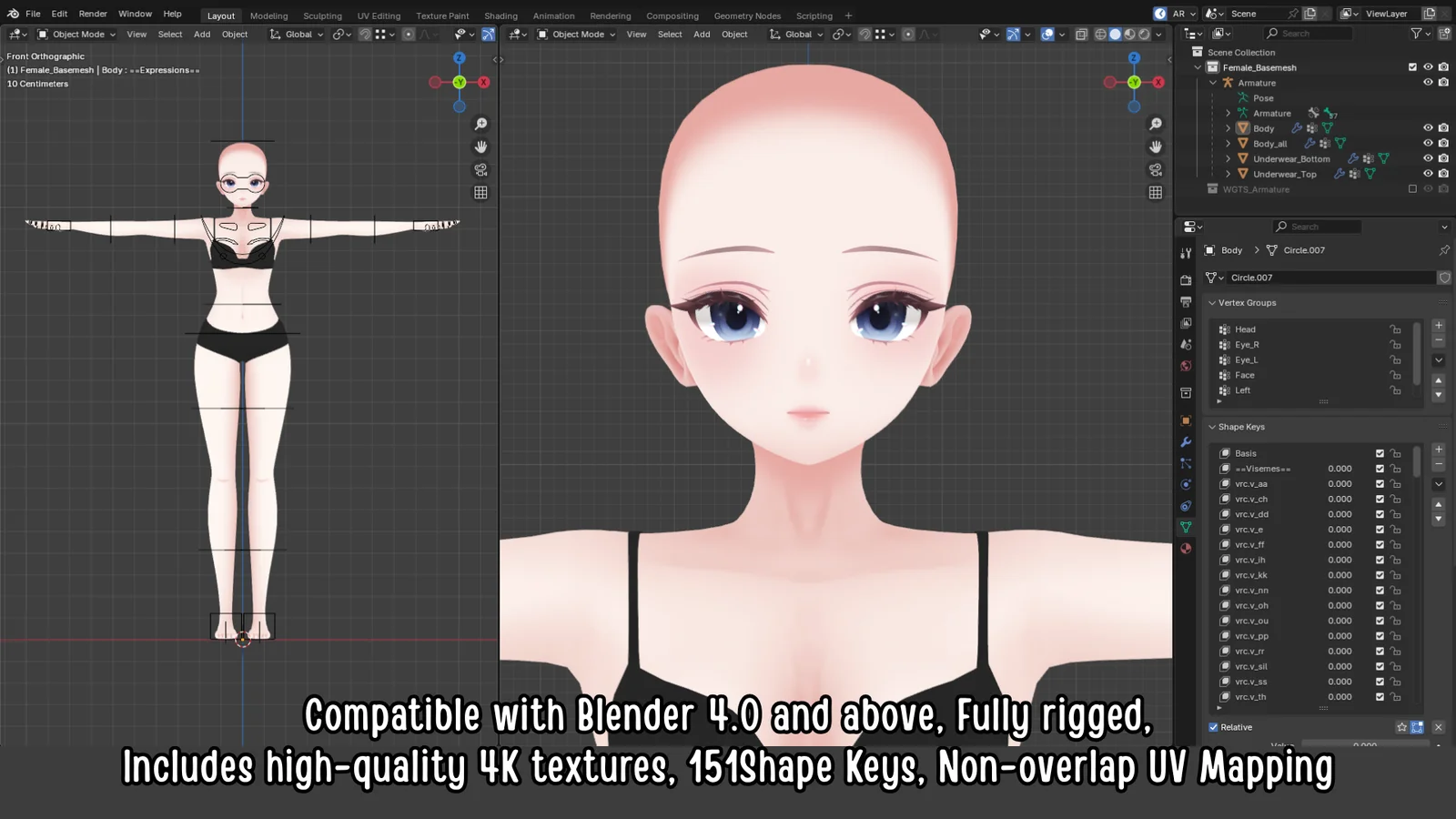Hide Underwear_Bottom in the viewport
This screenshot has height=819, width=1456.
click(x=1428, y=158)
